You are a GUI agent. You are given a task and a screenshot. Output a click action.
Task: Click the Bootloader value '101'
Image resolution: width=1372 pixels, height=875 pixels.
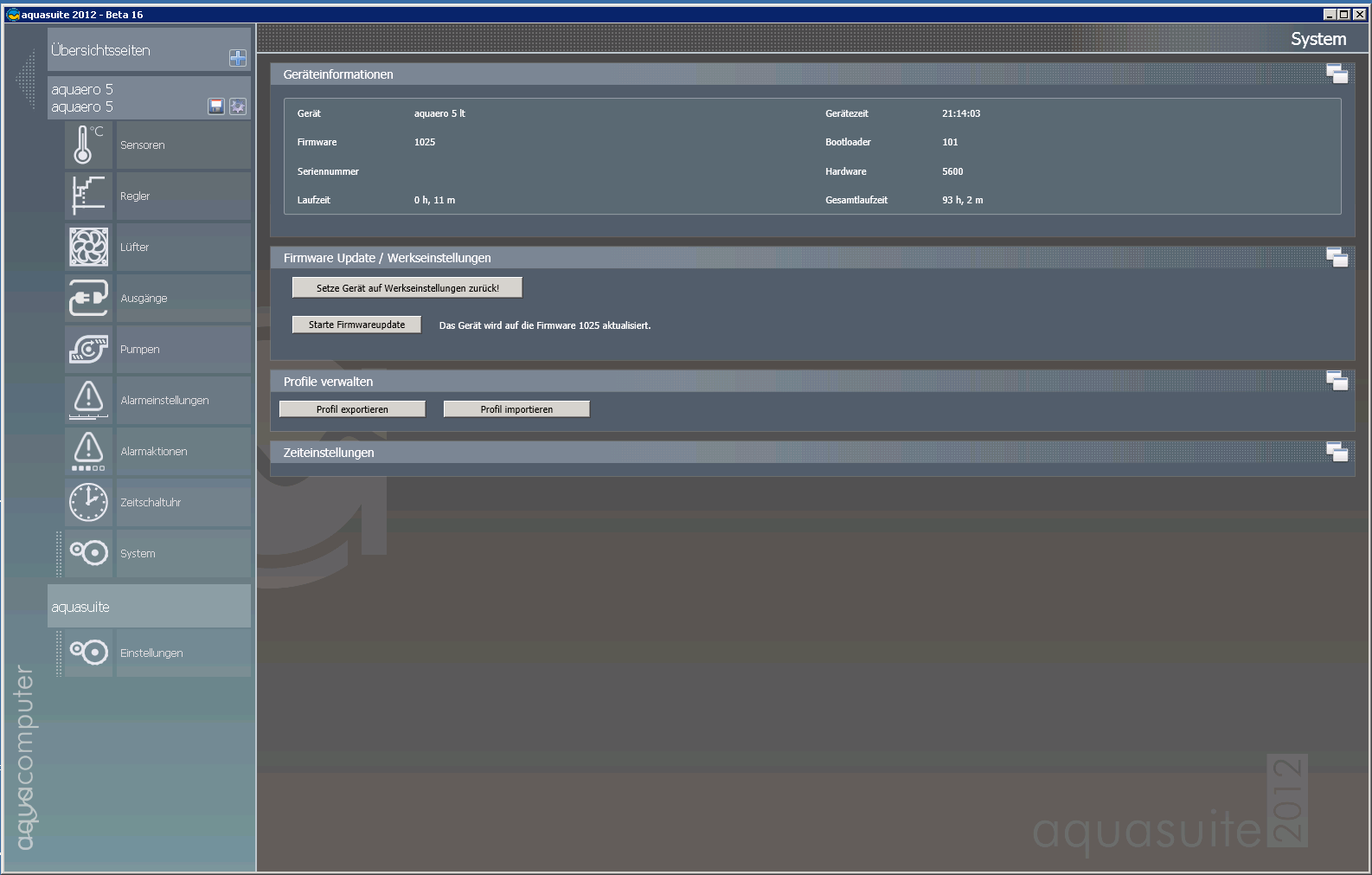click(x=950, y=142)
